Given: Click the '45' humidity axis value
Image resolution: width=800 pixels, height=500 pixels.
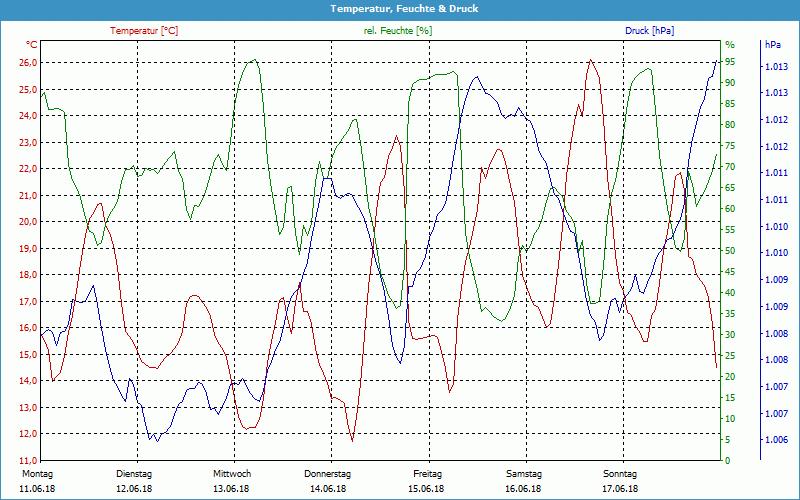Looking at the screenshot, I should tap(730, 271).
